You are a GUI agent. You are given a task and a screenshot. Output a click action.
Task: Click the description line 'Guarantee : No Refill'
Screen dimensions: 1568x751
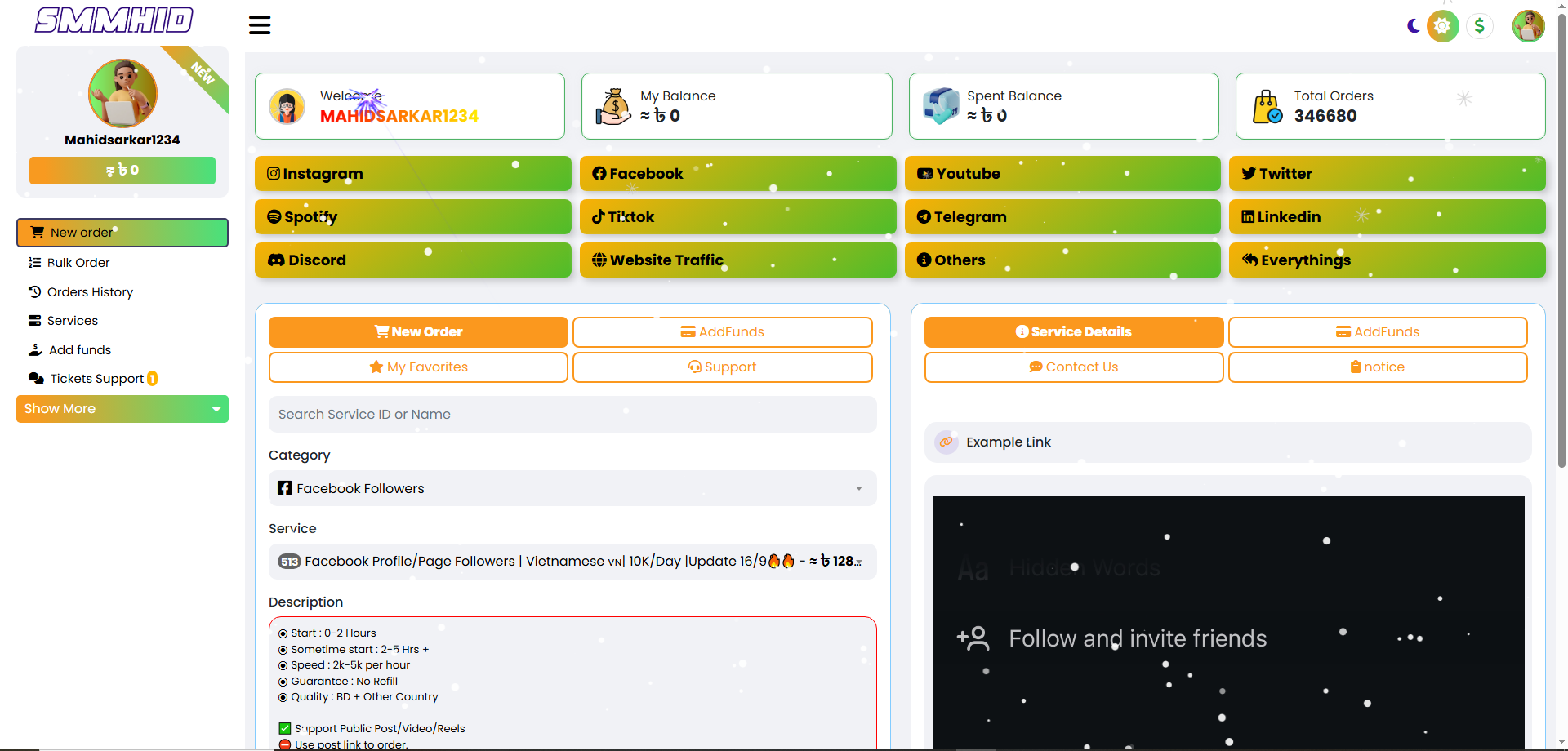click(345, 682)
